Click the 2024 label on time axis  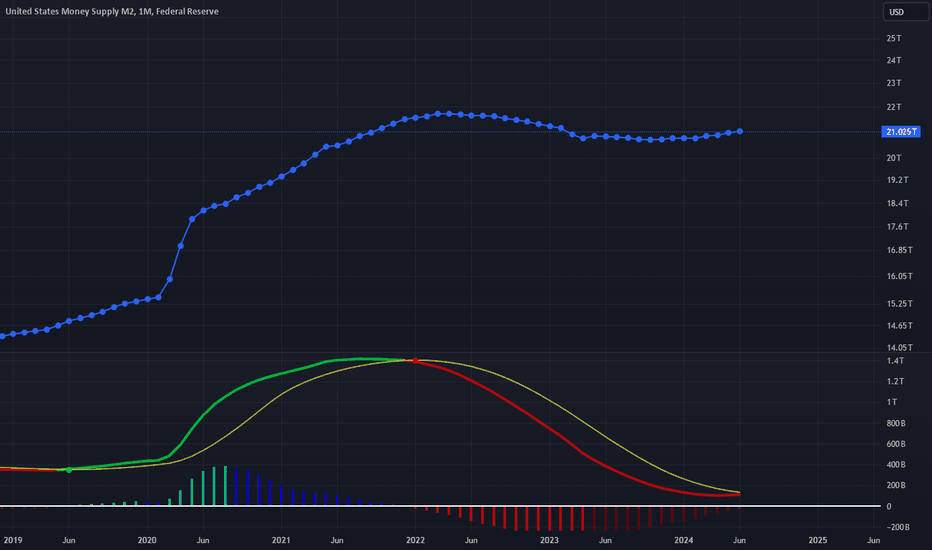(x=684, y=540)
